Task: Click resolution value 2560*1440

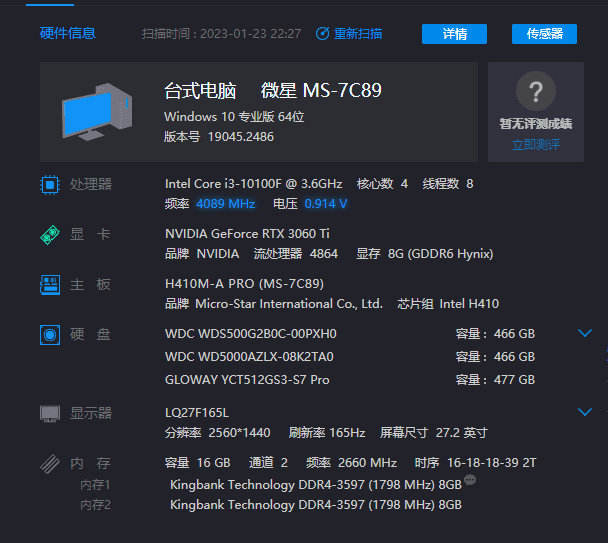Action: [x=239, y=432]
